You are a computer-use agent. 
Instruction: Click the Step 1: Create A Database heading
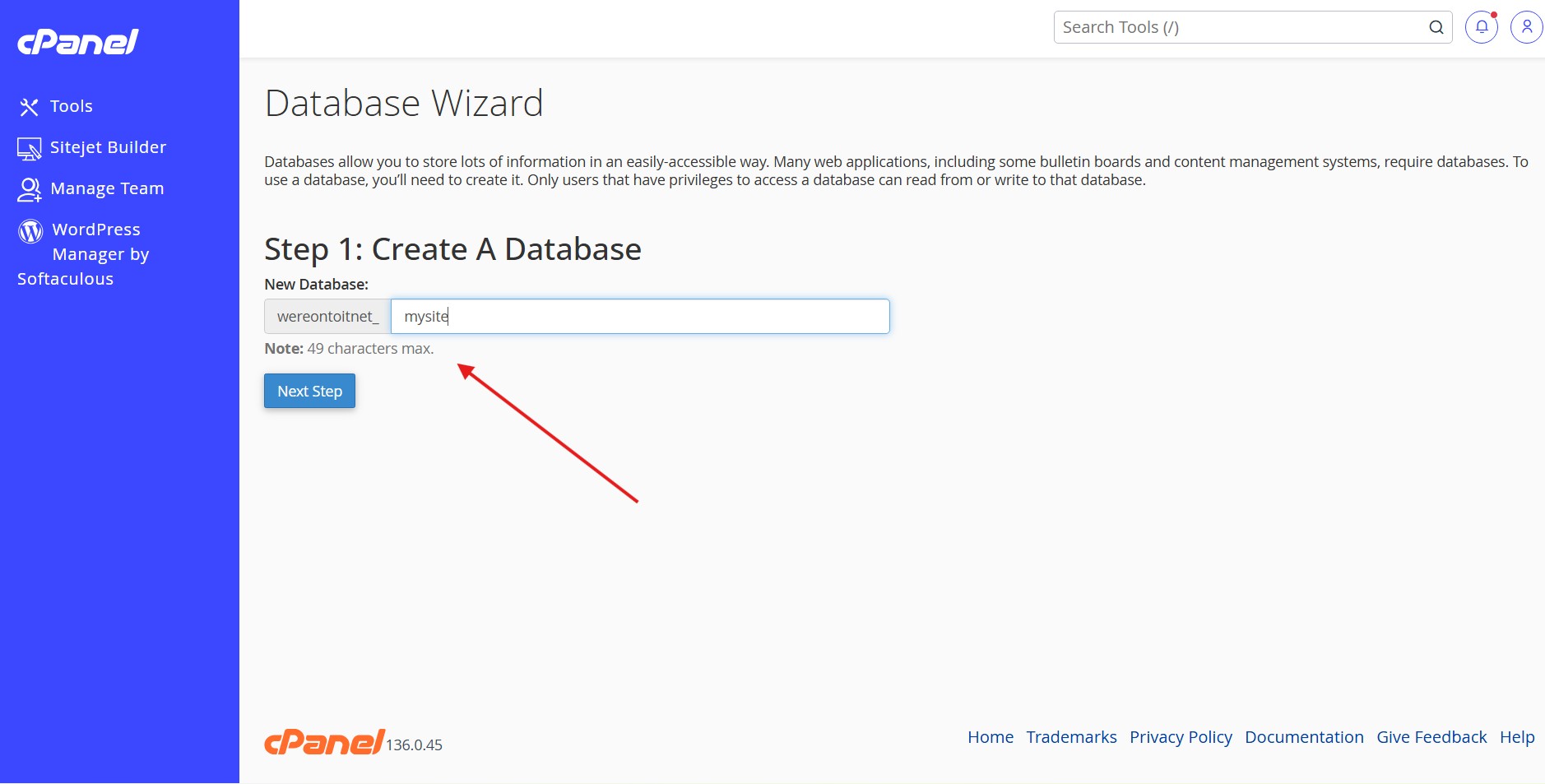point(452,249)
